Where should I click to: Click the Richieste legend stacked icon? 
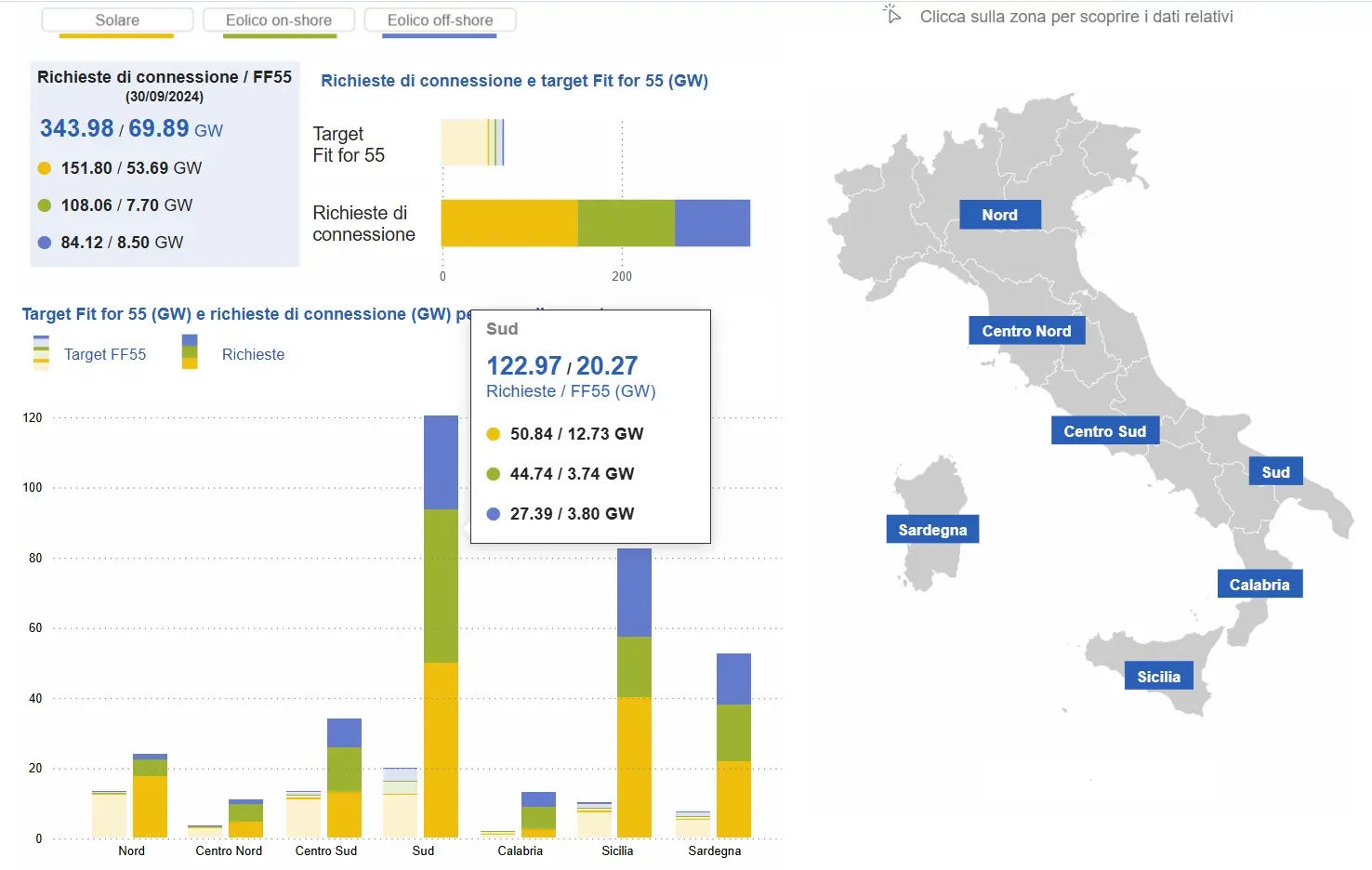coord(190,352)
